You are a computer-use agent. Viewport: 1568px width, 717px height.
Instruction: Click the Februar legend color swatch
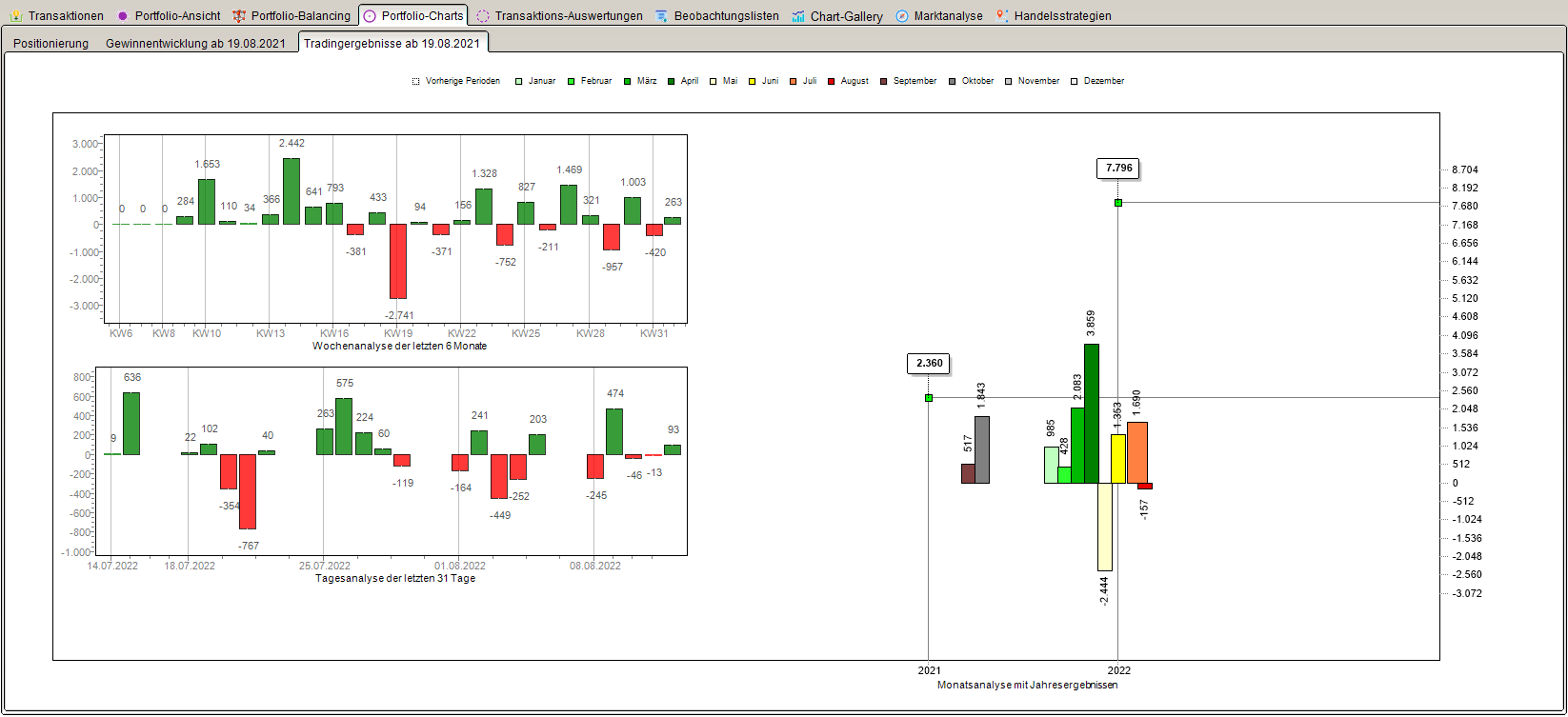pyautogui.click(x=571, y=82)
